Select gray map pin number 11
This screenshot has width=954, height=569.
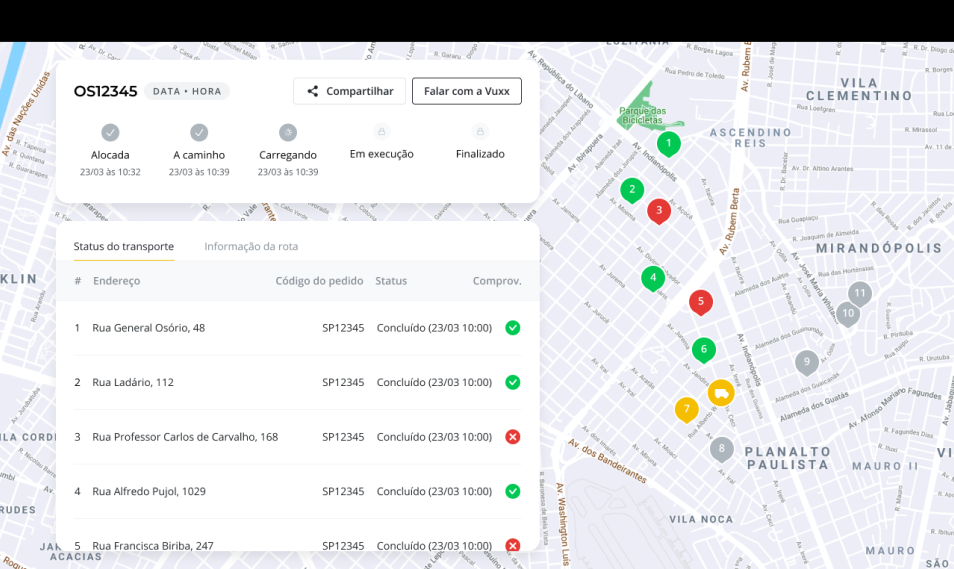click(x=860, y=293)
